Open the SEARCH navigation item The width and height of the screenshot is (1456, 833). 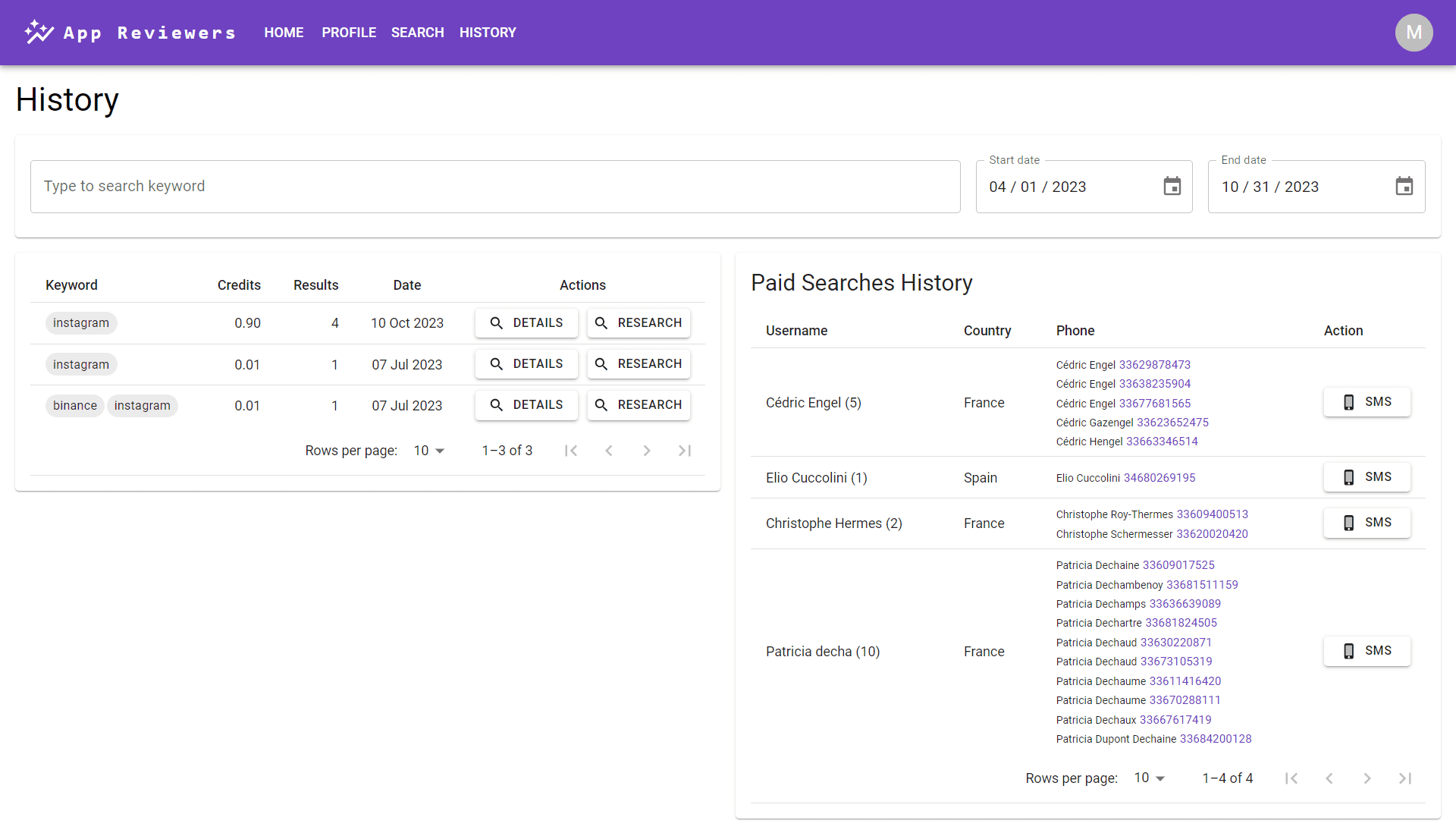417,33
